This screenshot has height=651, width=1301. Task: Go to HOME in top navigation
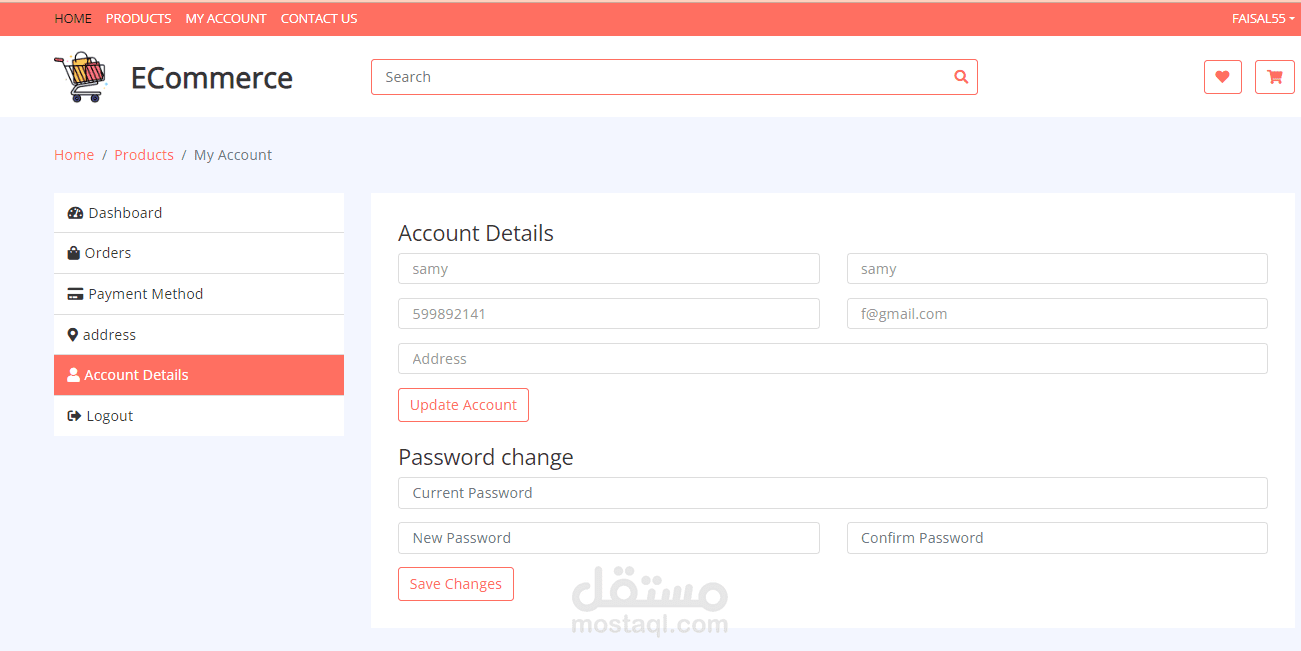(73, 18)
